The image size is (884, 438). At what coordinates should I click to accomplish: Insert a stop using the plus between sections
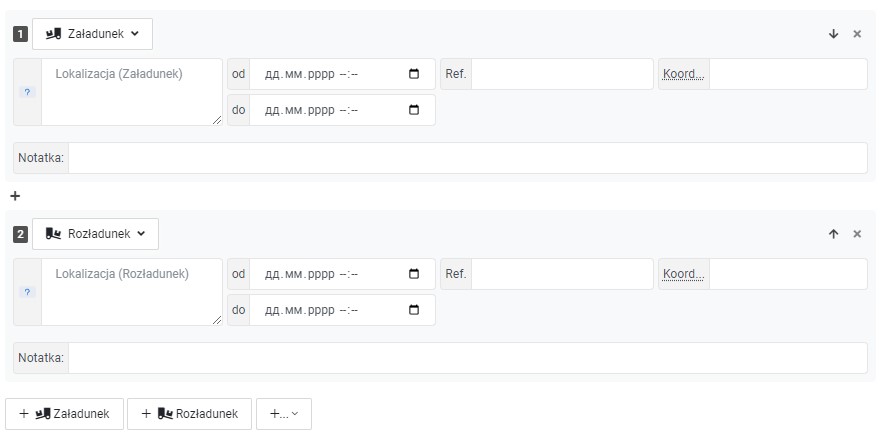[15, 196]
